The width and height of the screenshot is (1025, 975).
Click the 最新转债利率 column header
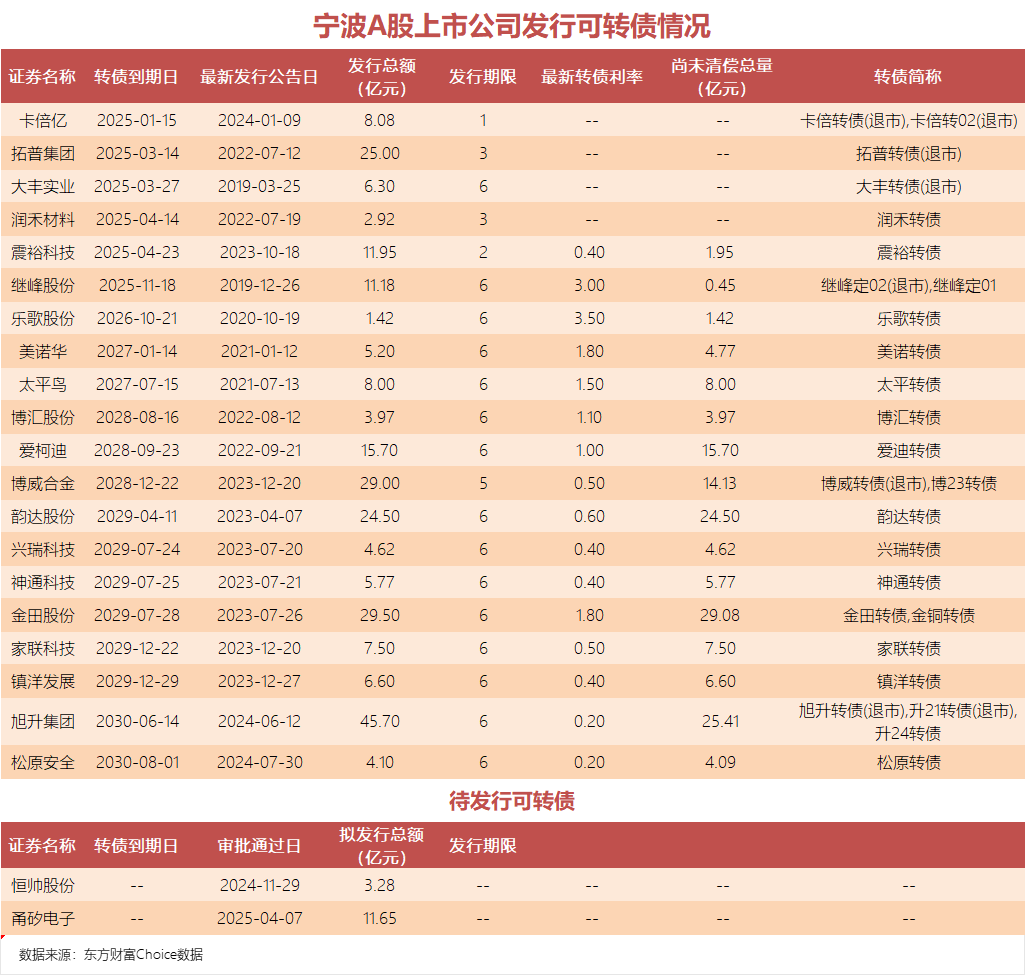click(x=592, y=76)
